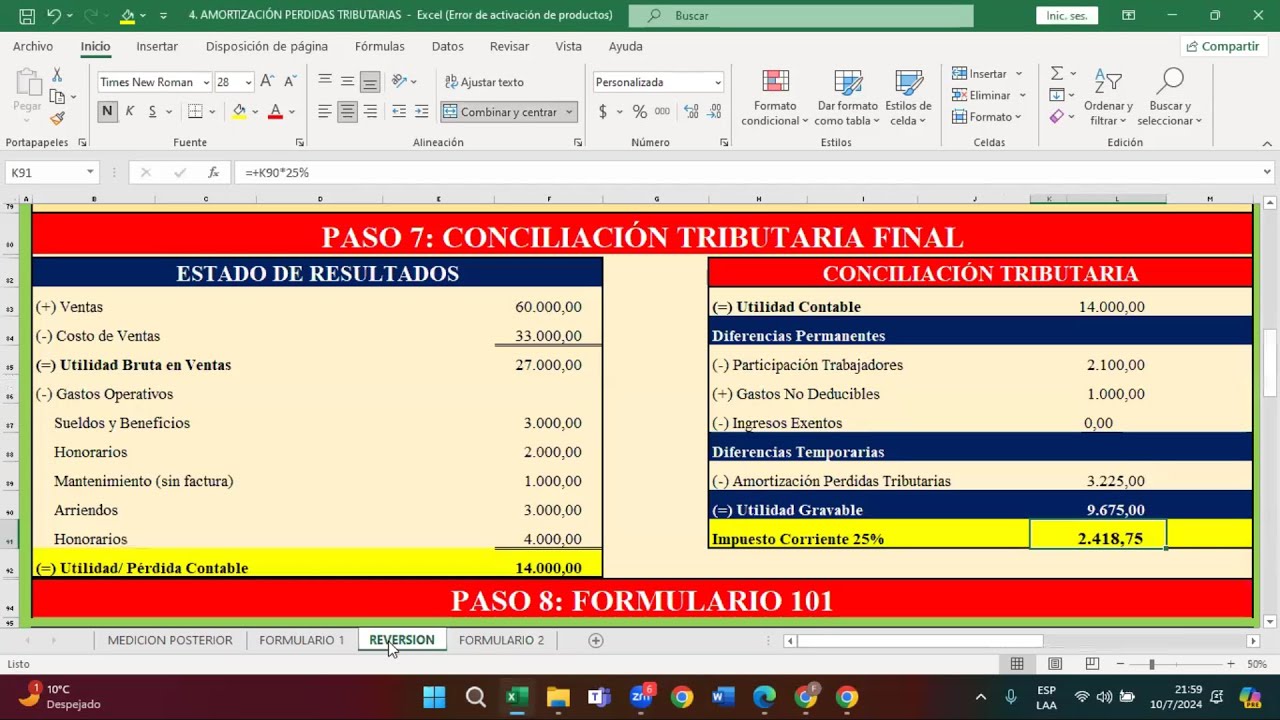This screenshot has height=720, width=1280.
Task: Expand the formula bar
Action: (1268, 172)
